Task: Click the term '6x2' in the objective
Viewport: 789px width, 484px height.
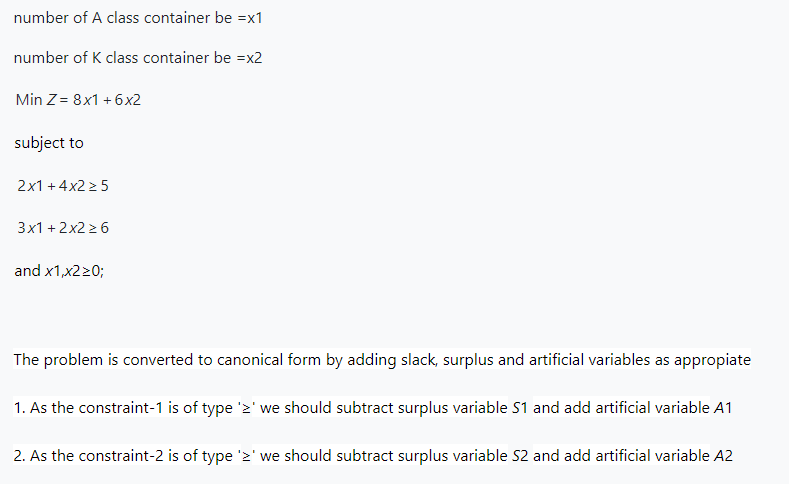Action: 128,100
